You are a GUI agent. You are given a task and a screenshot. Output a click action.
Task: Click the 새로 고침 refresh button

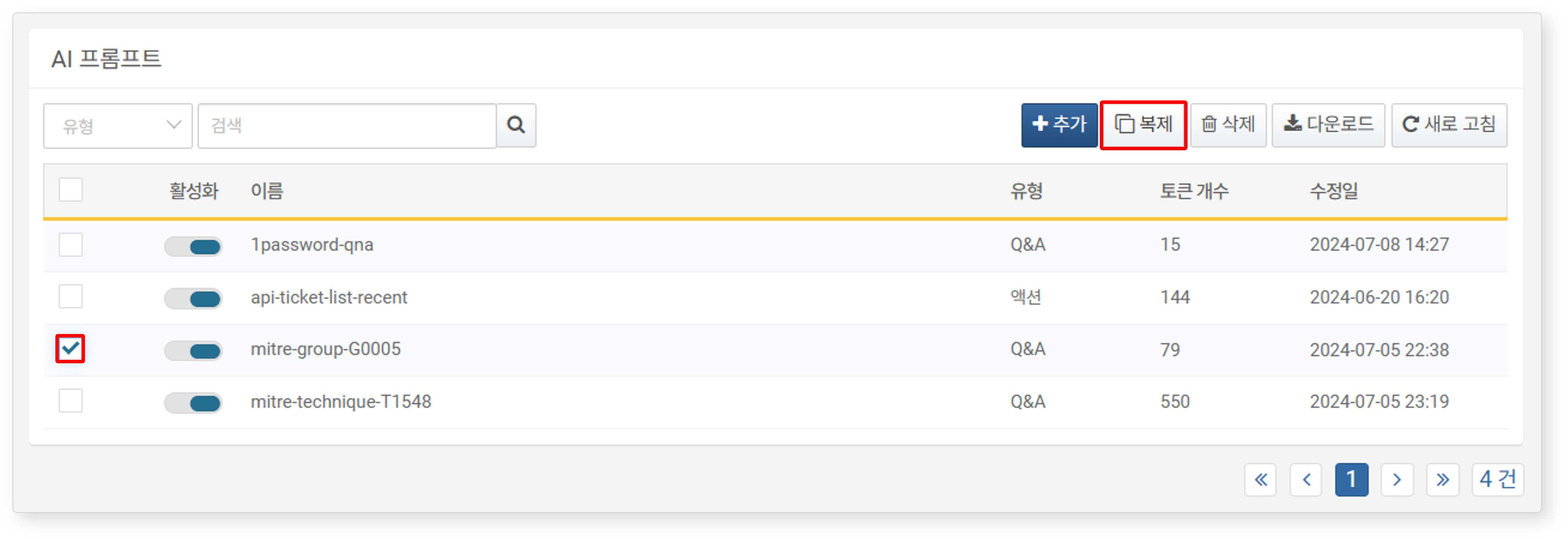tap(1449, 125)
